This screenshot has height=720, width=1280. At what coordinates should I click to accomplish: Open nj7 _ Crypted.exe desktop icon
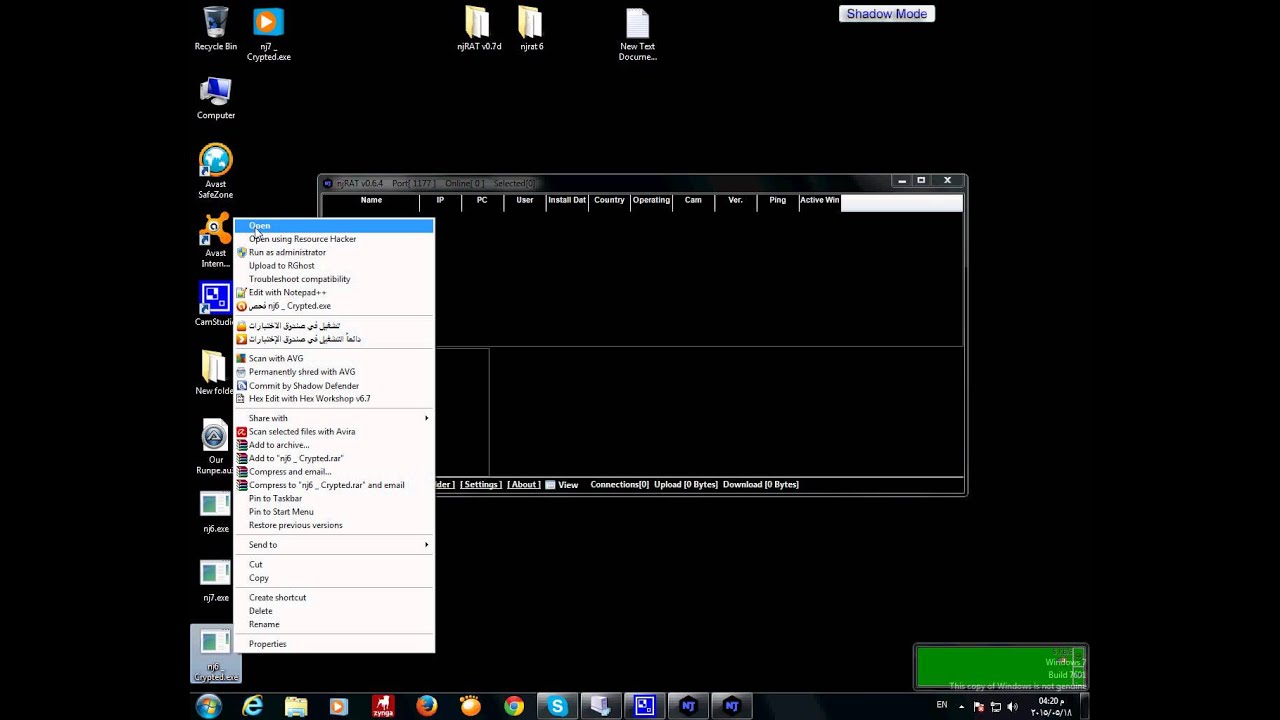[268, 34]
